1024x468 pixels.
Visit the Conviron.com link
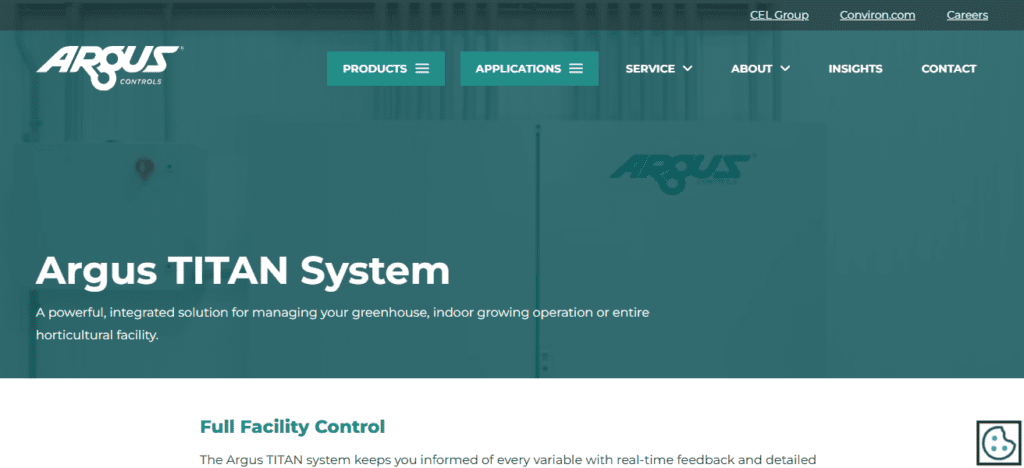pos(877,15)
